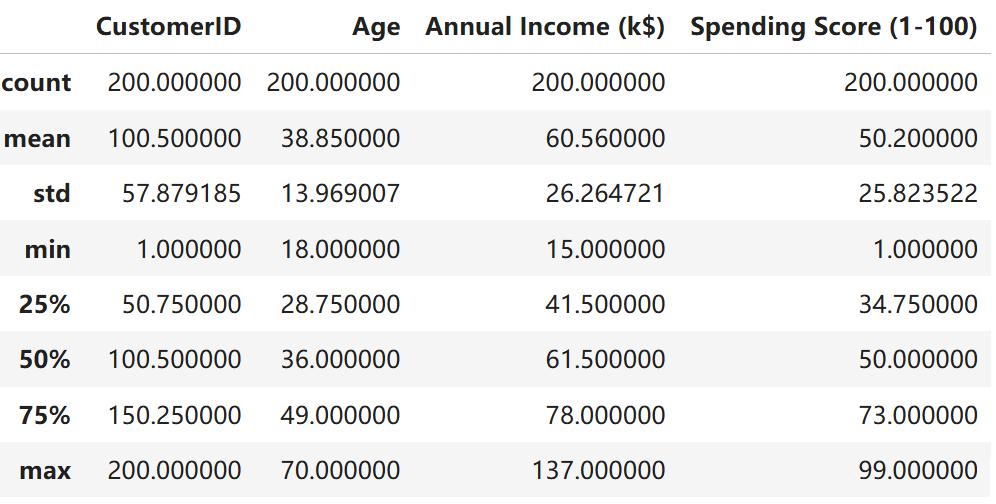Select the 25% Spending Score value 34.750000
The image size is (996, 504).
(918, 304)
